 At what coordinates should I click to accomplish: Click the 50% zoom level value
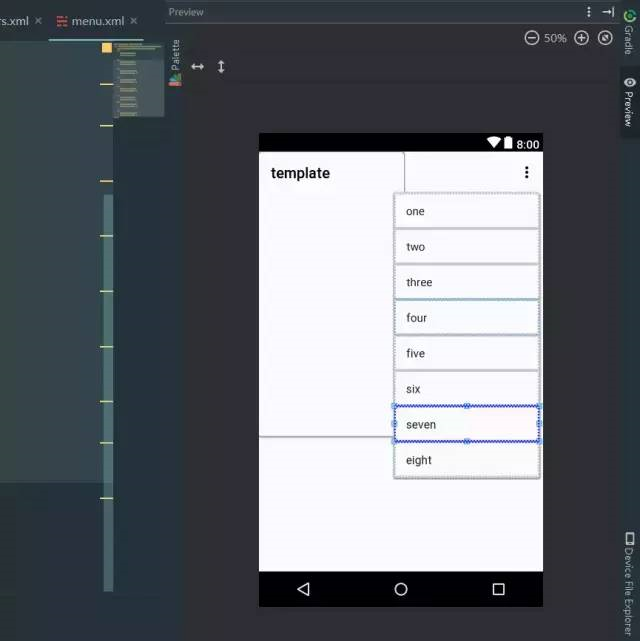pyautogui.click(x=555, y=38)
